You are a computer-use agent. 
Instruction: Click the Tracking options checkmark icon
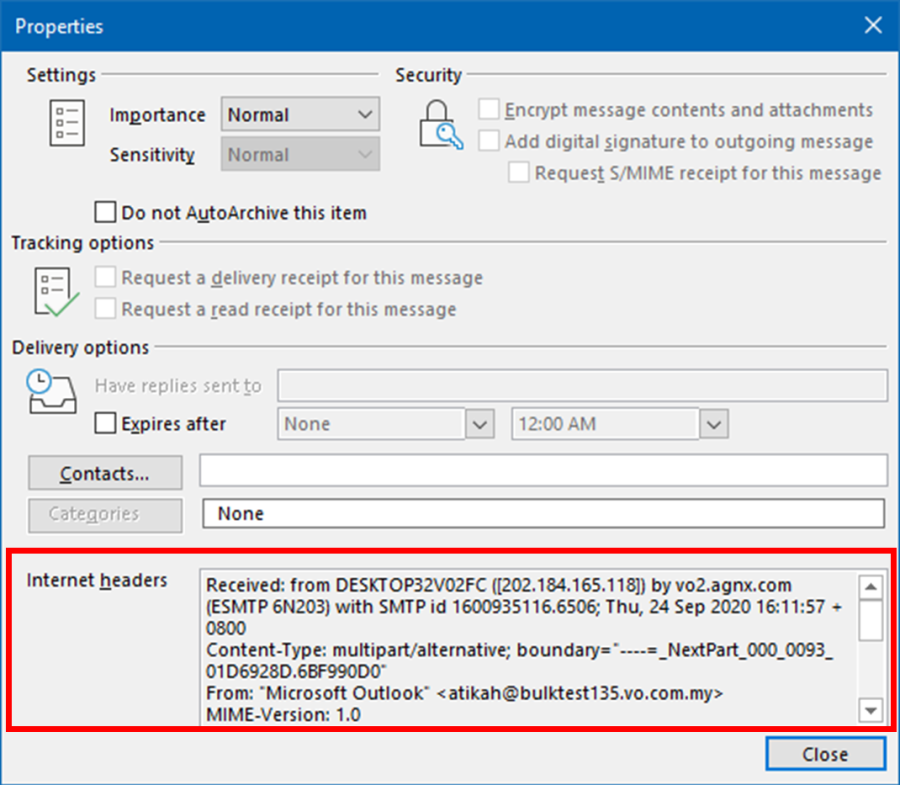[52, 293]
